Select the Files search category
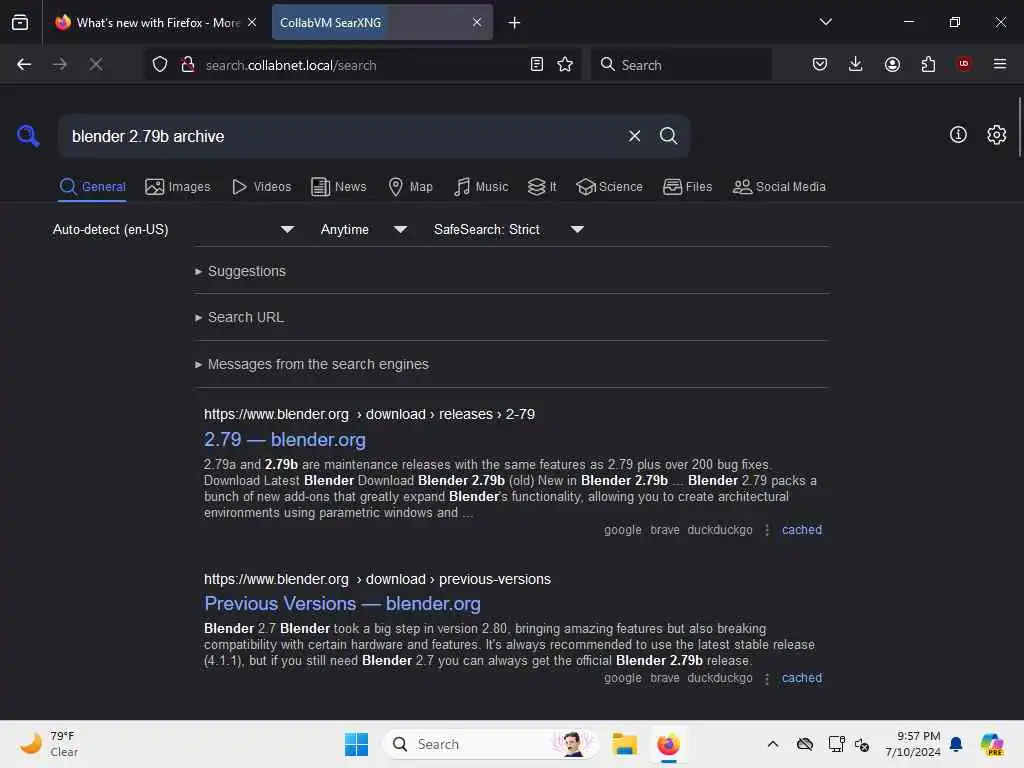The height and width of the screenshot is (768, 1024). [x=687, y=187]
